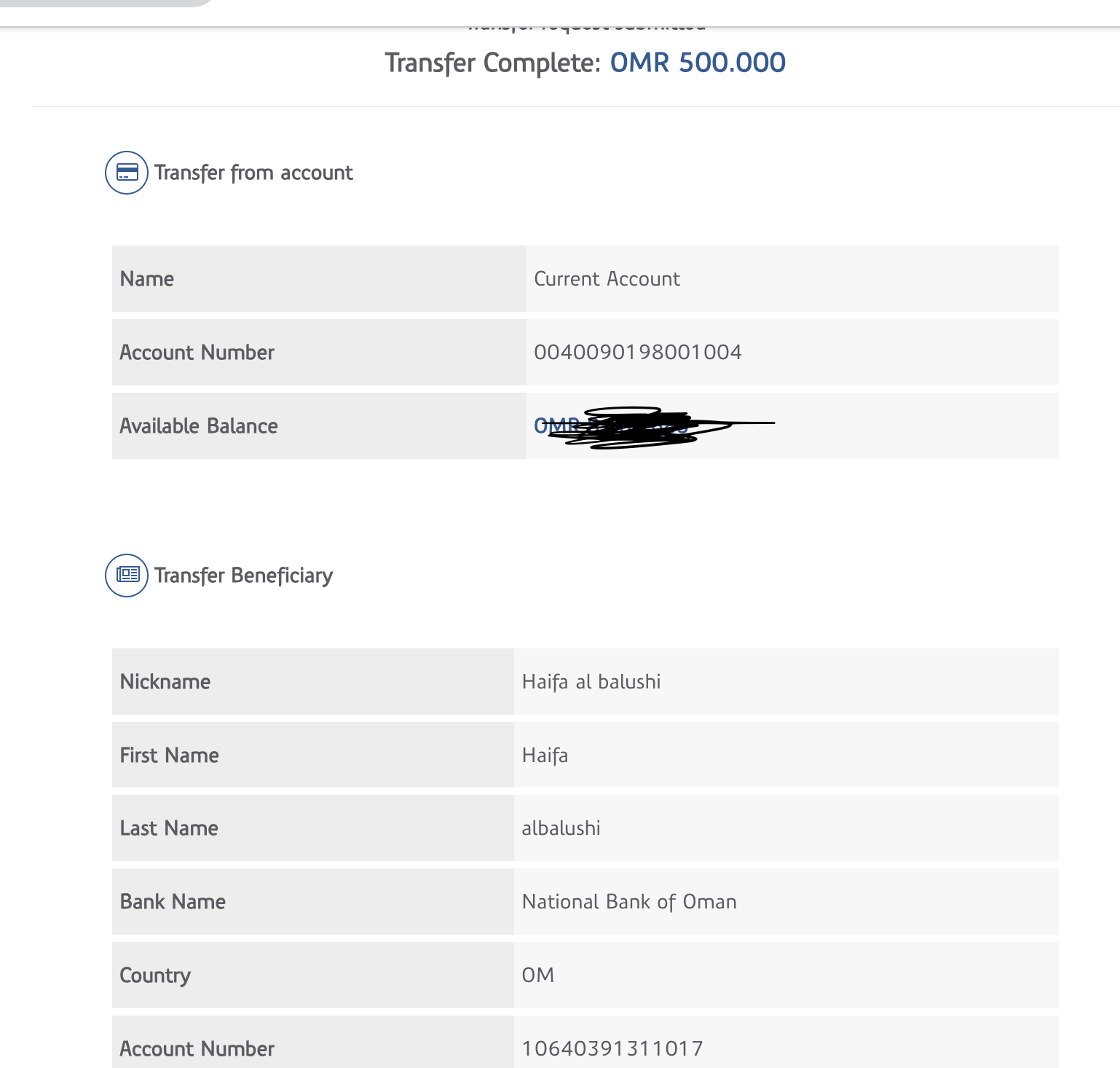Image resolution: width=1120 pixels, height=1068 pixels.
Task: Click the Country value OM
Action: (538, 975)
